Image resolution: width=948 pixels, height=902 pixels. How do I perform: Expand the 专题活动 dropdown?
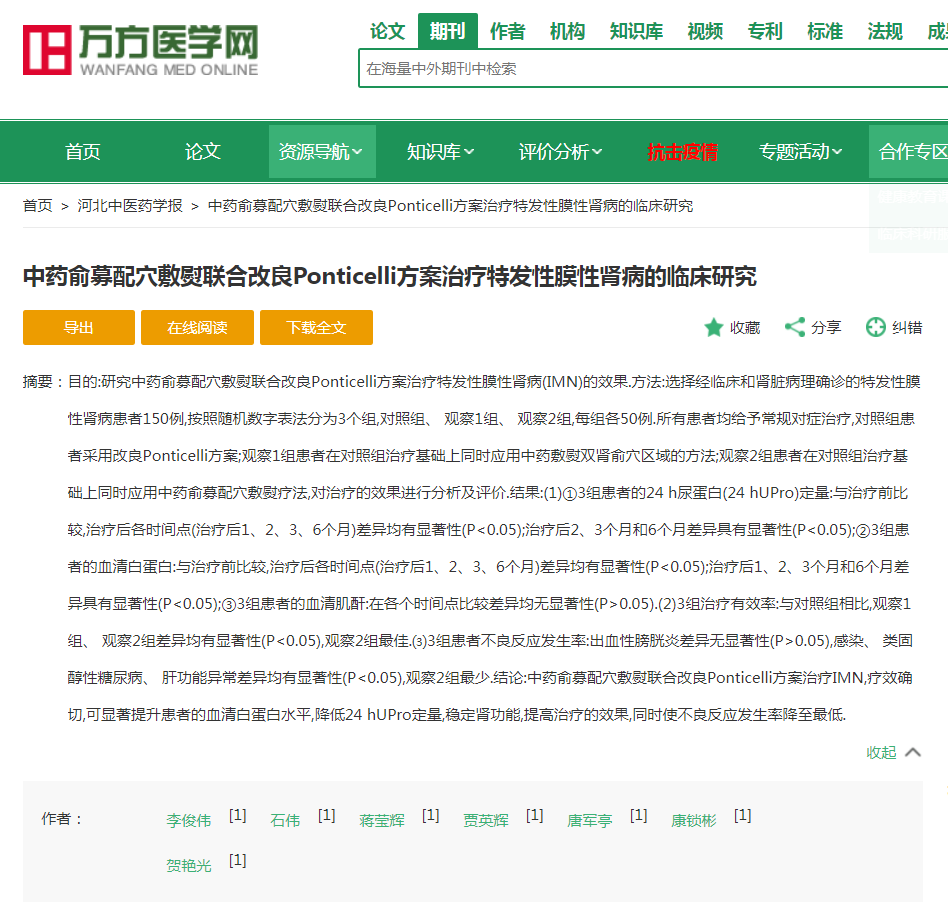pos(800,152)
